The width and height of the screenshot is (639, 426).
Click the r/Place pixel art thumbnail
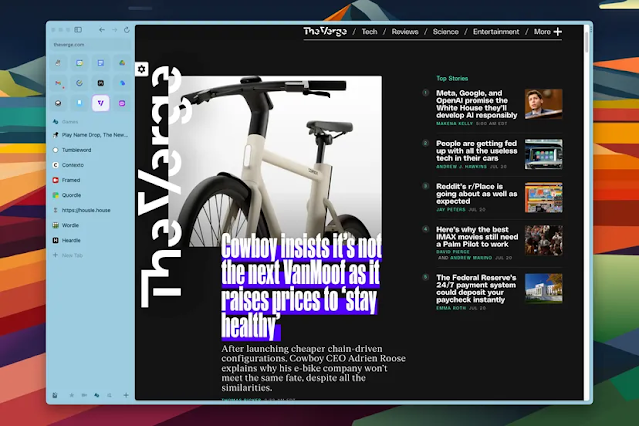click(544, 197)
